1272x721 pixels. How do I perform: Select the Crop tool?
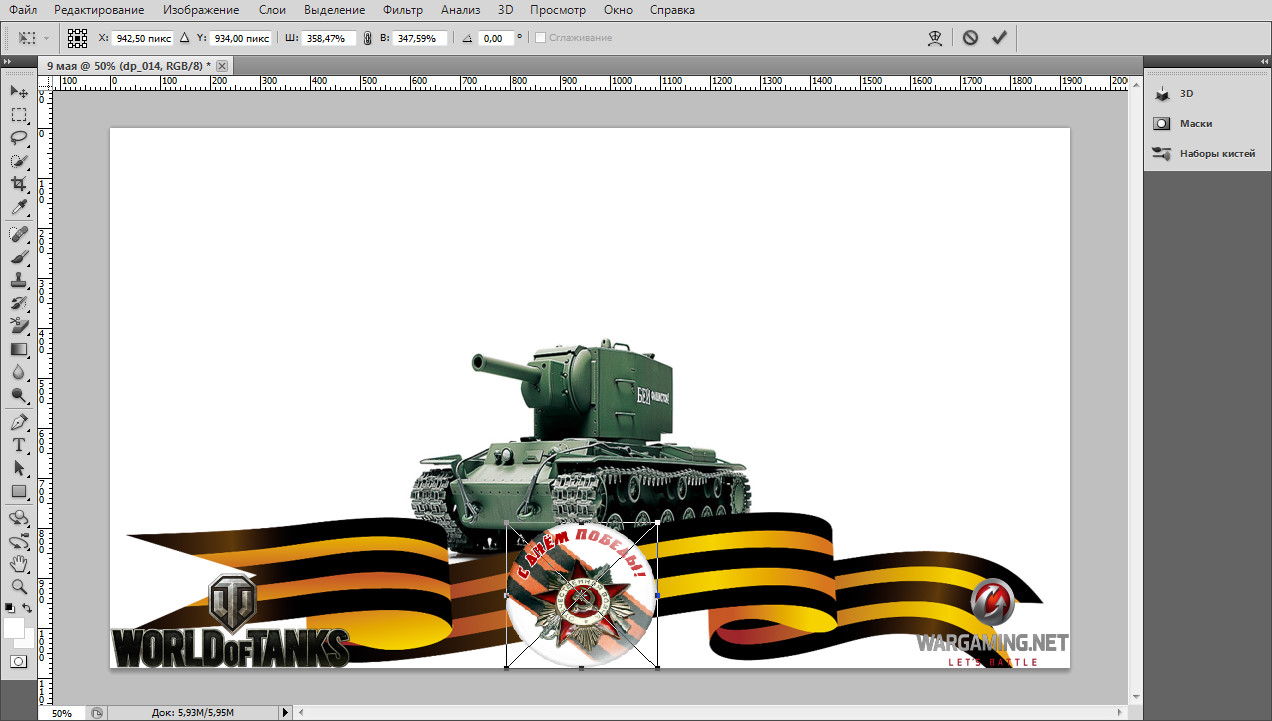pyautogui.click(x=18, y=184)
